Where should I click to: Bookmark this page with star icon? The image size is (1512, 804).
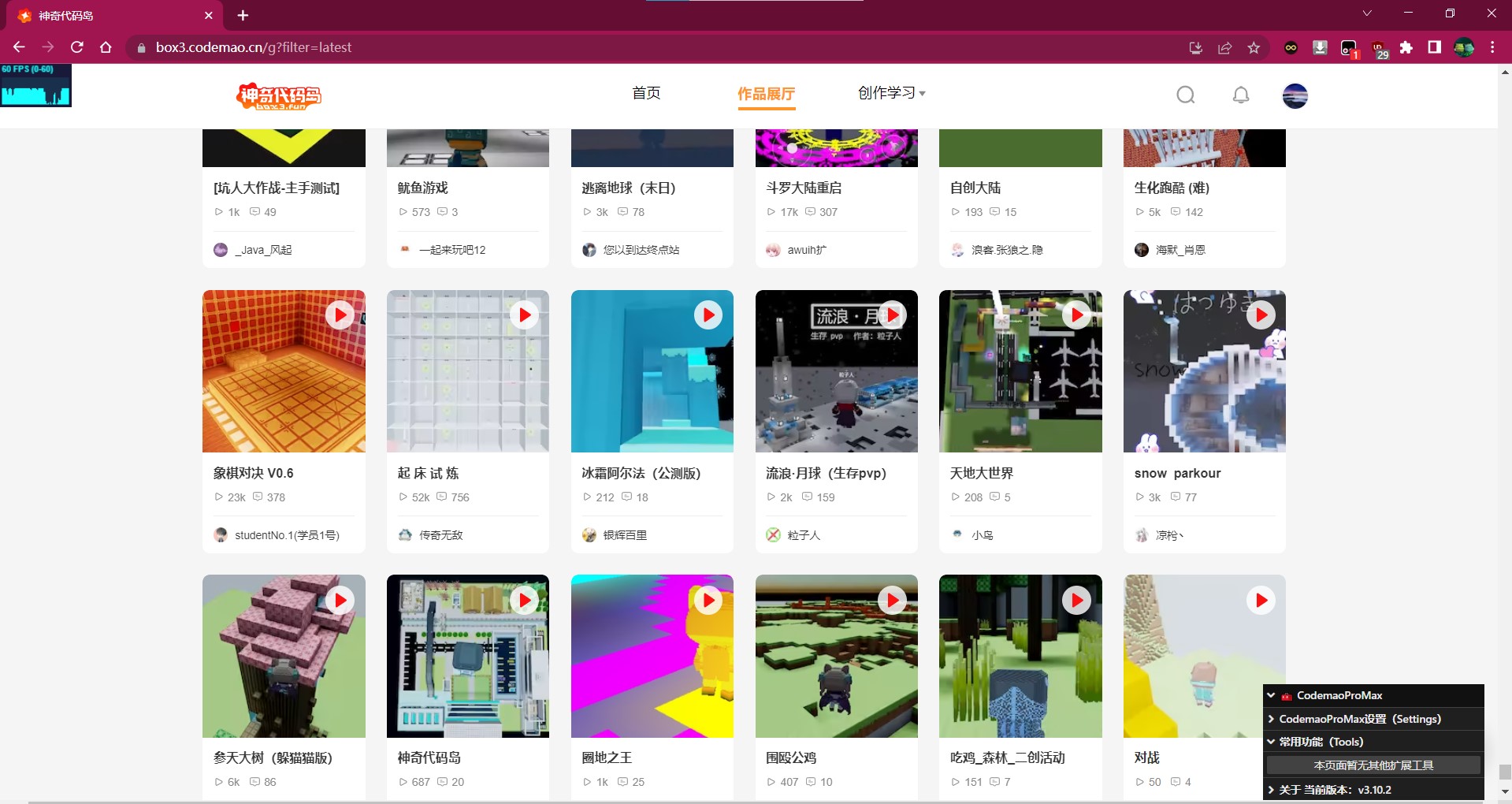(1254, 48)
